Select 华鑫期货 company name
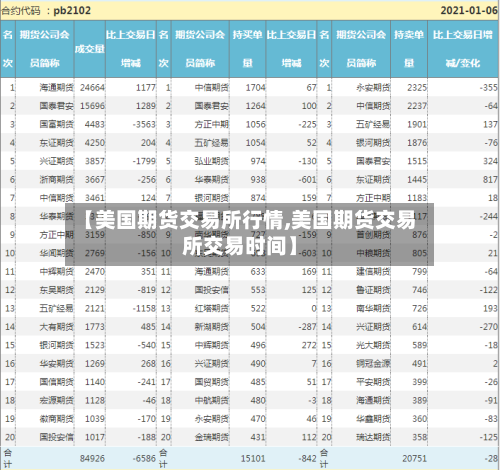Viewport: 500px width, 470px height. click(373, 419)
